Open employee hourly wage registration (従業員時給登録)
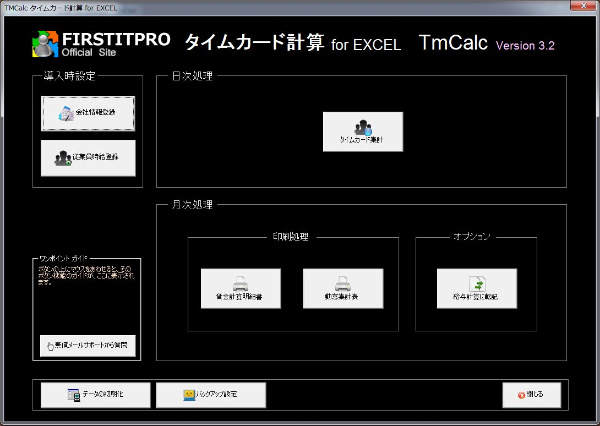 pos(88,158)
